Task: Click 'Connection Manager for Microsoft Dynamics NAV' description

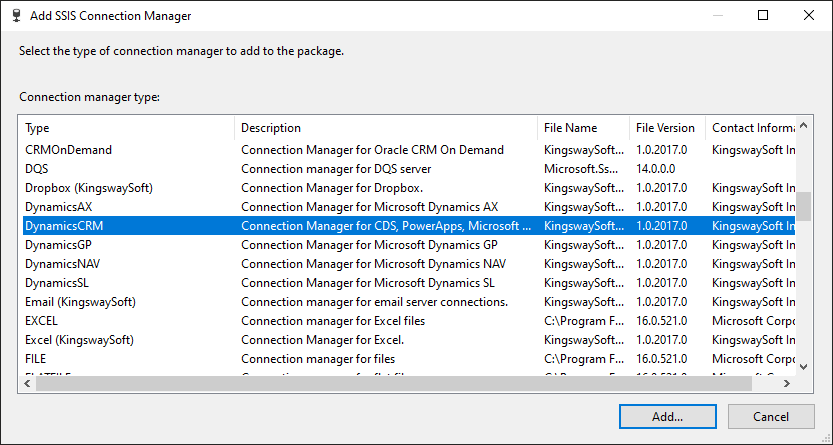Action: click(373, 264)
